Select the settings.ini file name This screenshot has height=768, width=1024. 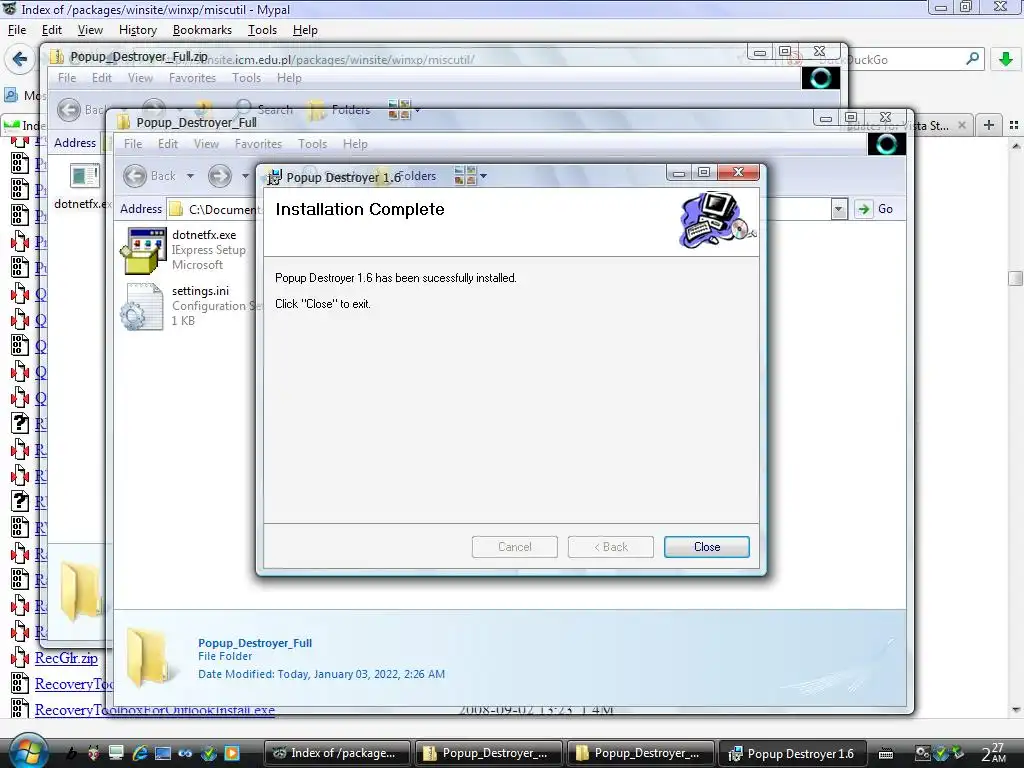click(x=200, y=291)
